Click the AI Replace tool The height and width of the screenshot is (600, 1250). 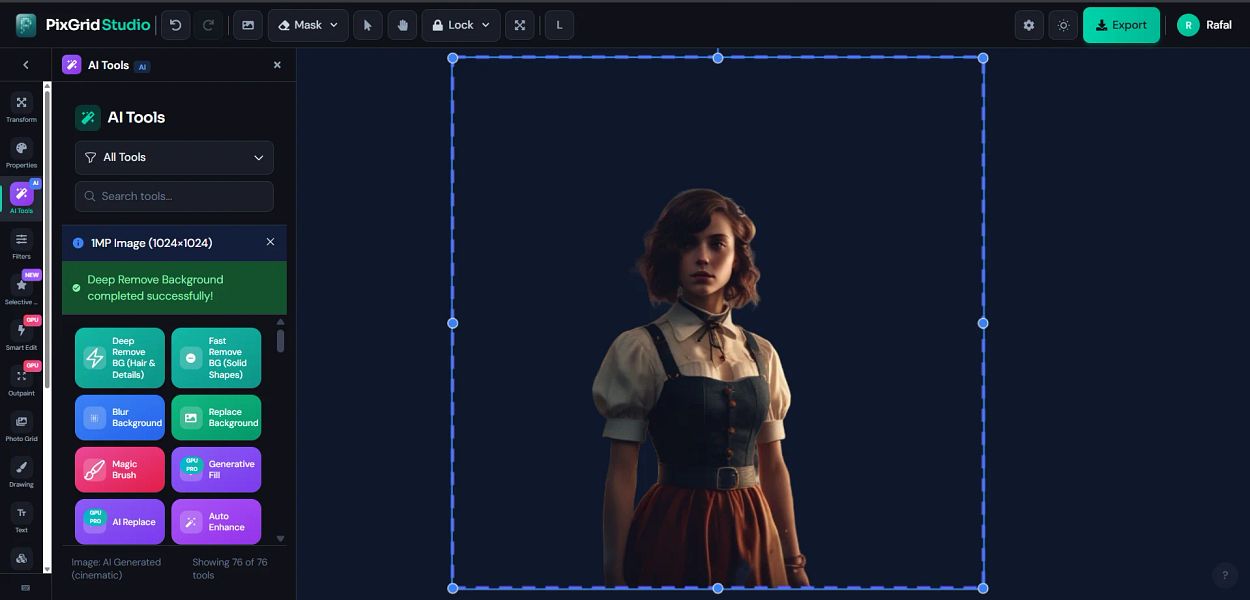click(120, 522)
